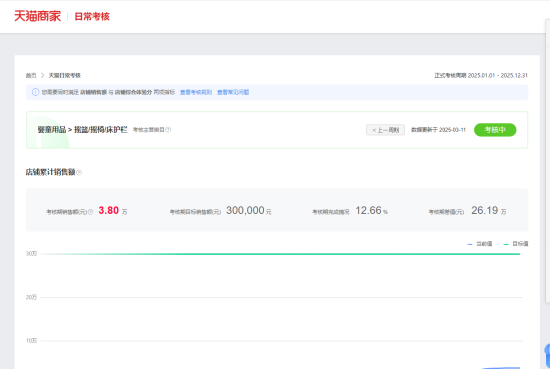Click the help icon next to 考核主营类目

coord(168,130)
